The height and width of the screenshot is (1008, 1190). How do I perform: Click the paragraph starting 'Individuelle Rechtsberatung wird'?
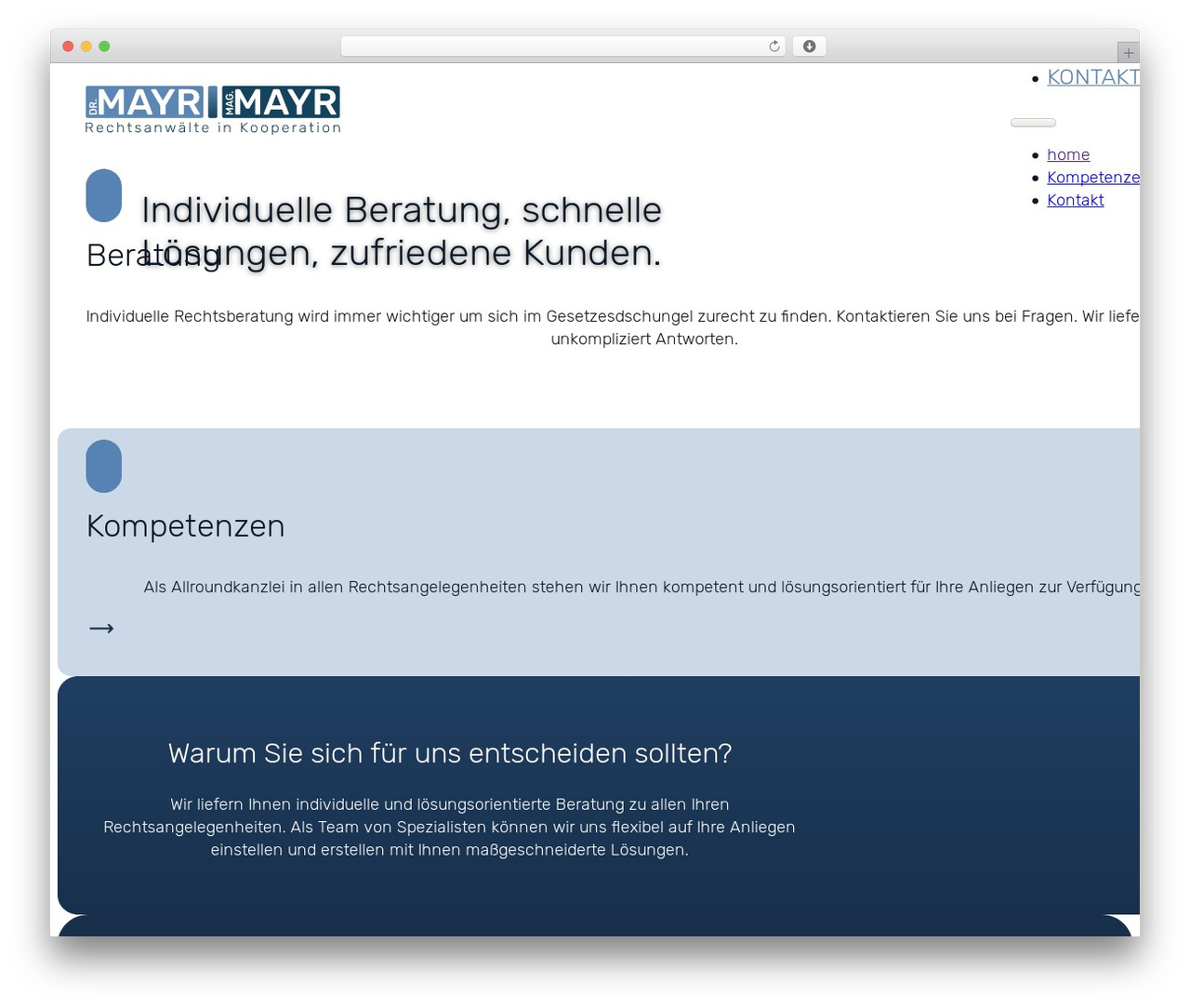(x=614, y=327)
